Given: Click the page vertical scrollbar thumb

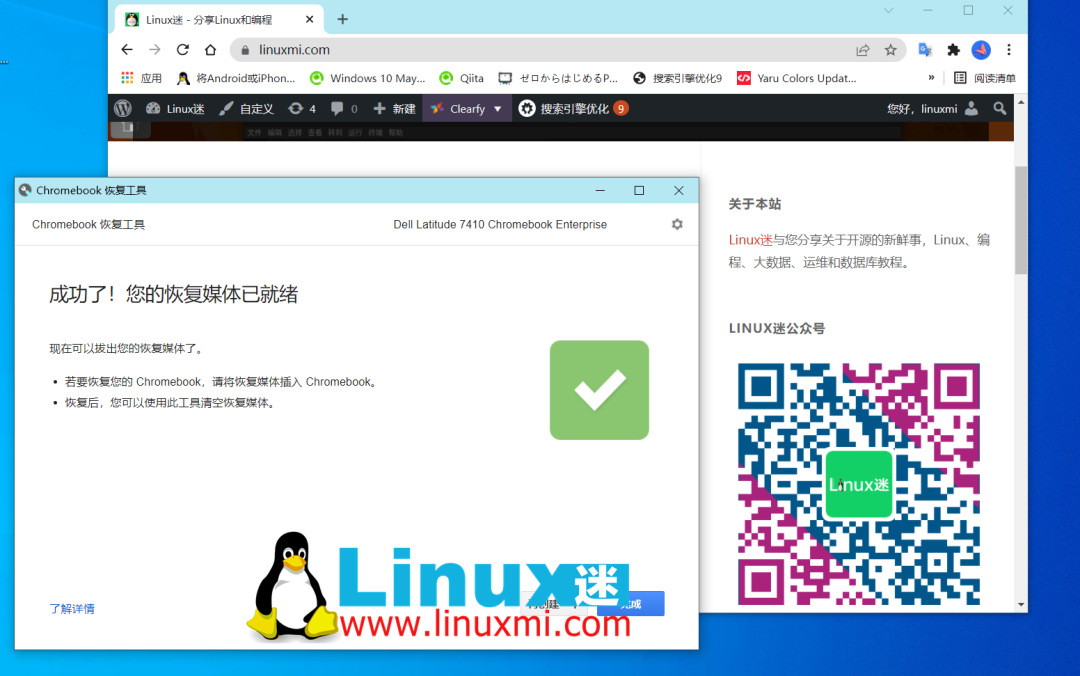Looking at the screenshot, I should (x=1021, y=220).
